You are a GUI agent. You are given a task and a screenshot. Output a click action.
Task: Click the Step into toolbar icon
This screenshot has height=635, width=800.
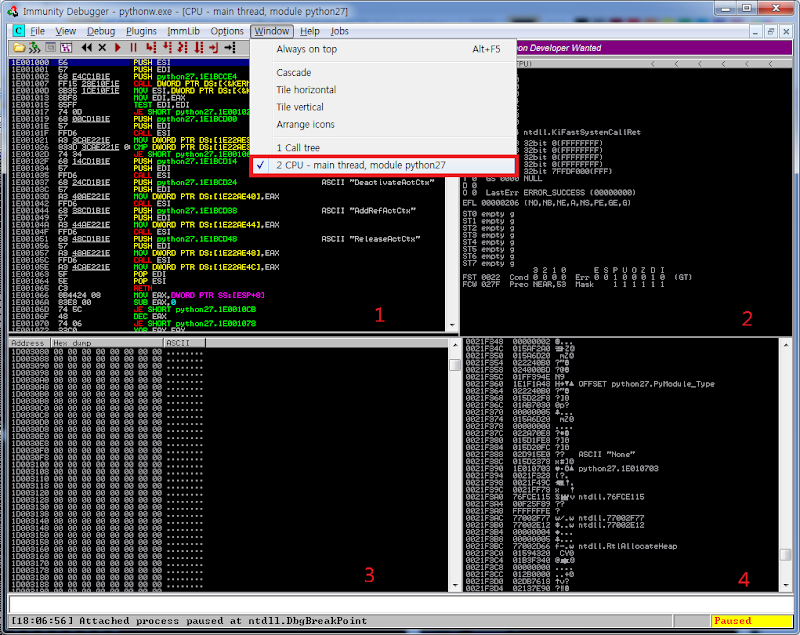[x=151, y=48]
